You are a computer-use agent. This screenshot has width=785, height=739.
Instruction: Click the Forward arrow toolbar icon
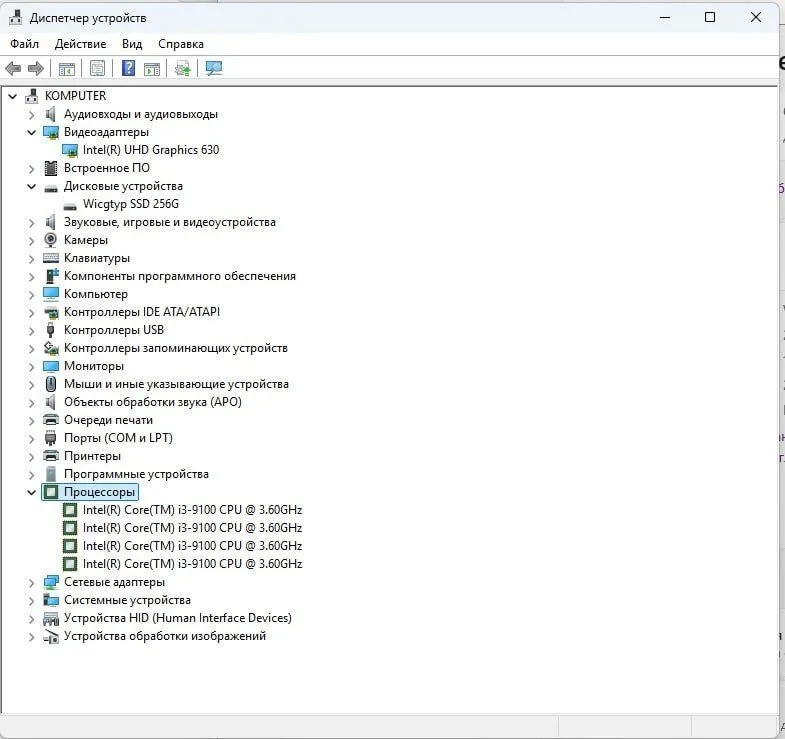pos(36,68)
